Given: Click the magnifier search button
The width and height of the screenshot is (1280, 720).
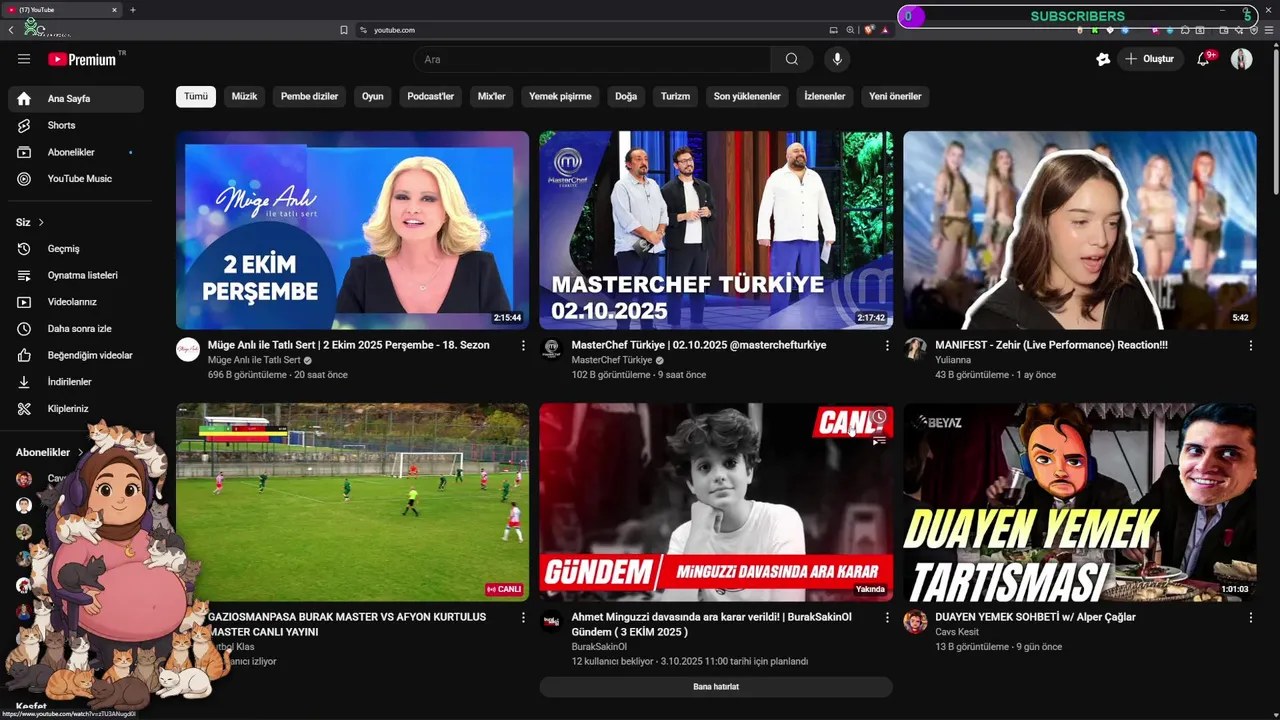Looking at the screenshot, I should tap(792, 59).
